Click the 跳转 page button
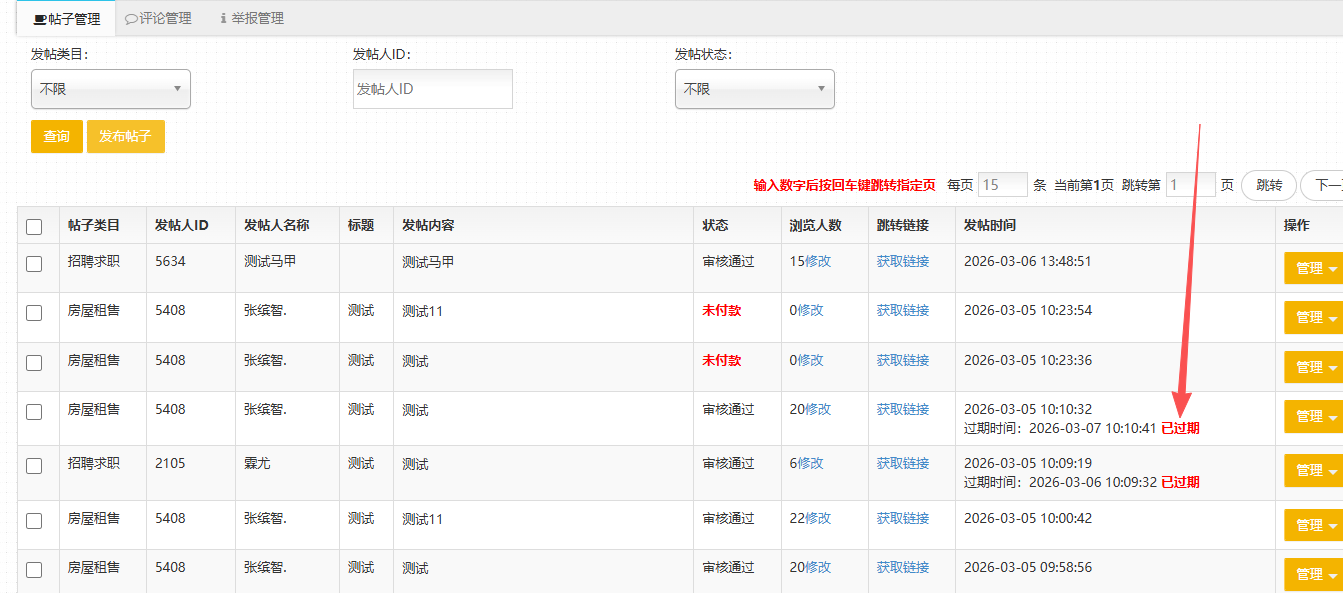Image resolution: width=1343 pixels, height=593 pixels. pyautogui.click(x=1268, y=185)
